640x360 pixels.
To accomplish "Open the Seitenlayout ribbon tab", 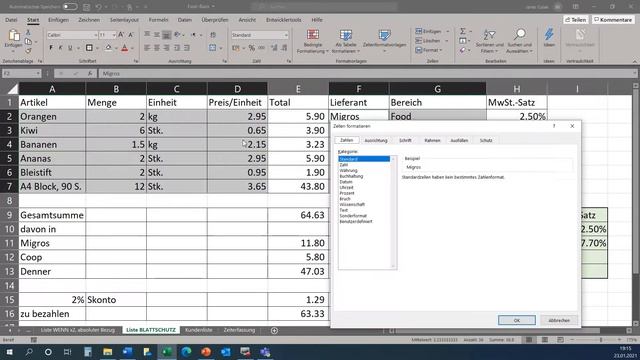I will click(x=124, y=20).
